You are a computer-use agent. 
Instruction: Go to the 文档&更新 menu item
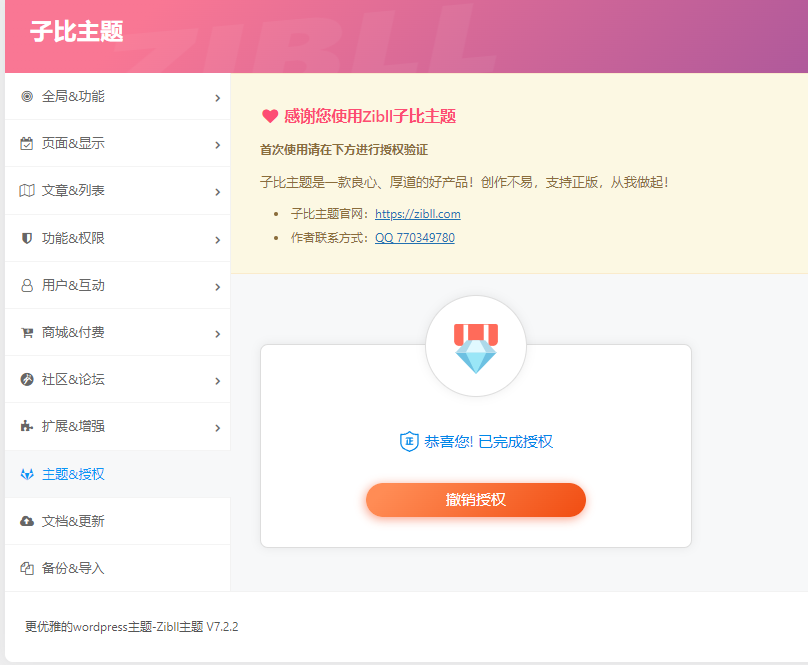117,521
